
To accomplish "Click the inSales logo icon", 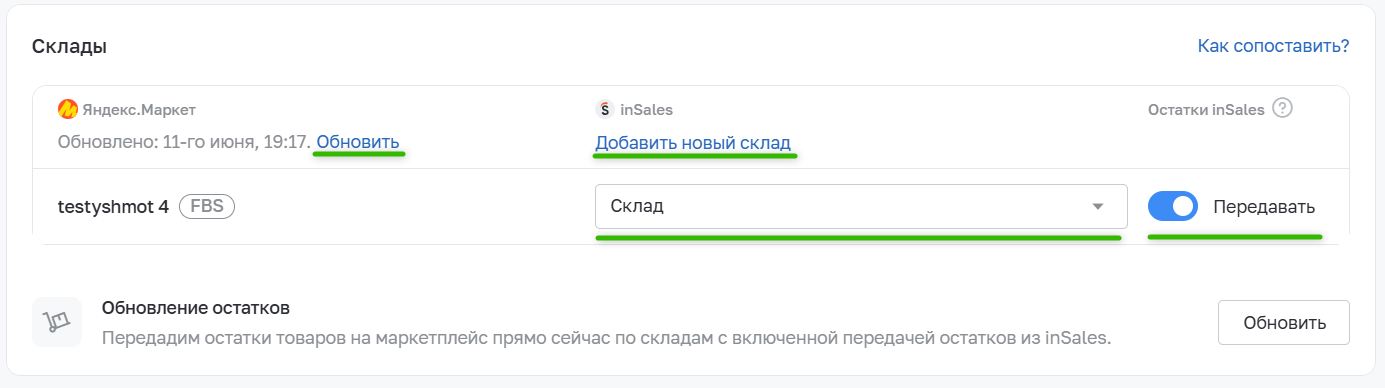I will 603,109.
